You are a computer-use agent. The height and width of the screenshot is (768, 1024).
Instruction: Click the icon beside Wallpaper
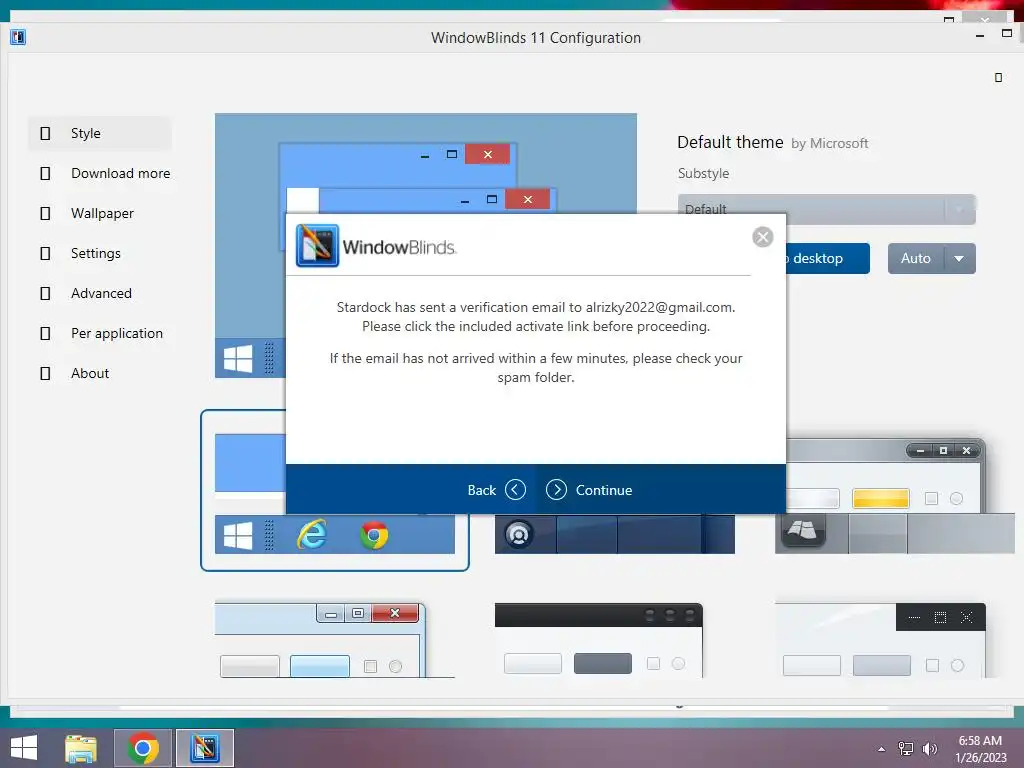pos(45,213)
